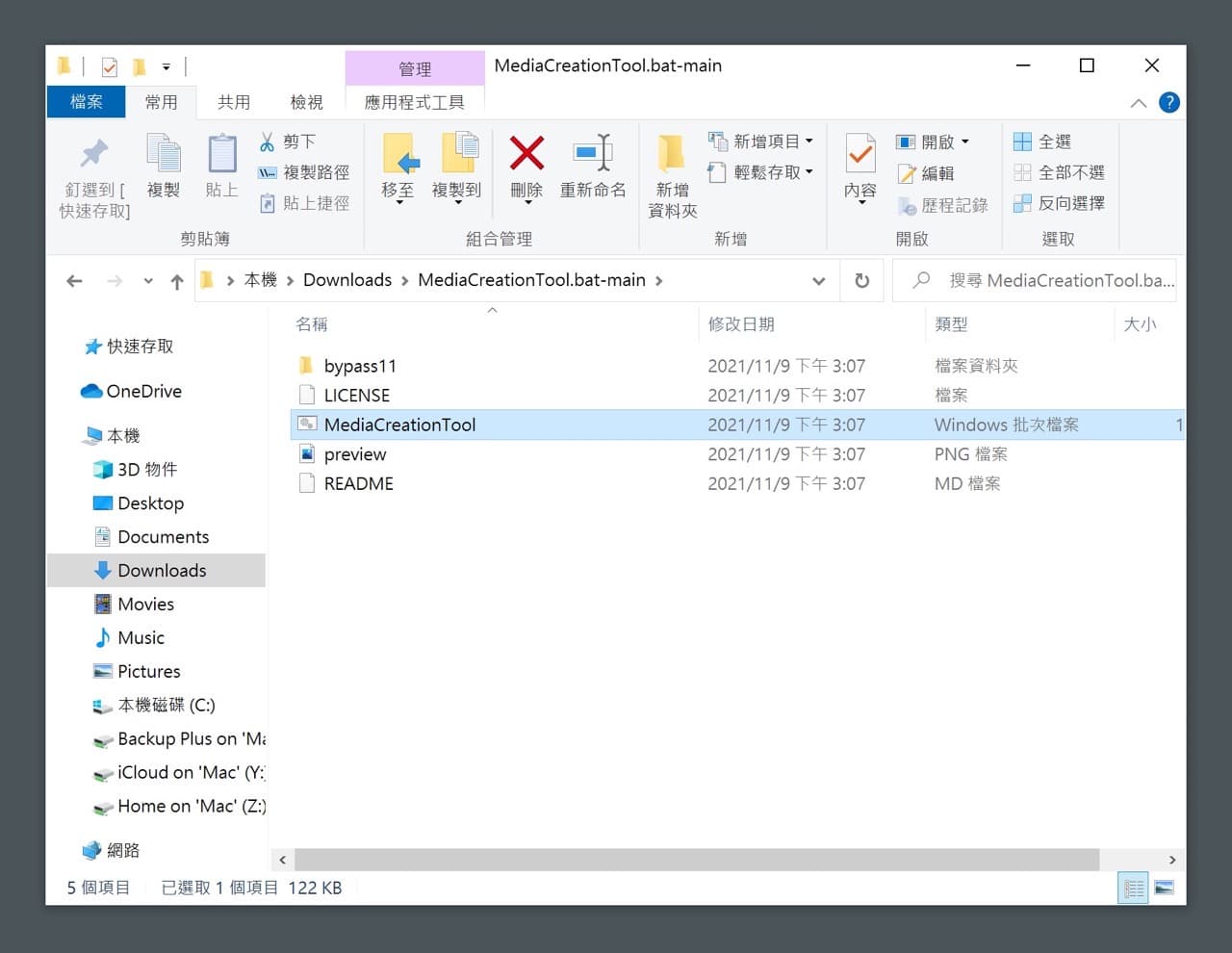Expand chevron after Downloads in breadcrumb

pyautogui.click(x=405, y=281)
